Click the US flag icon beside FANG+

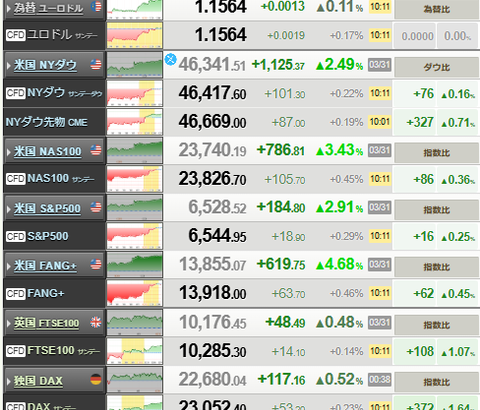coord(96,264)
